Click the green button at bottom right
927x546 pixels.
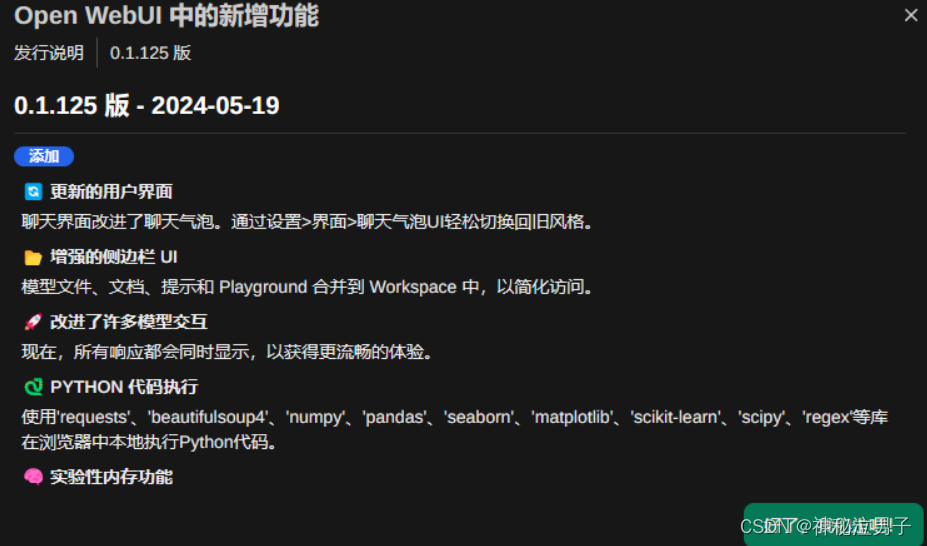click(834, 524)
